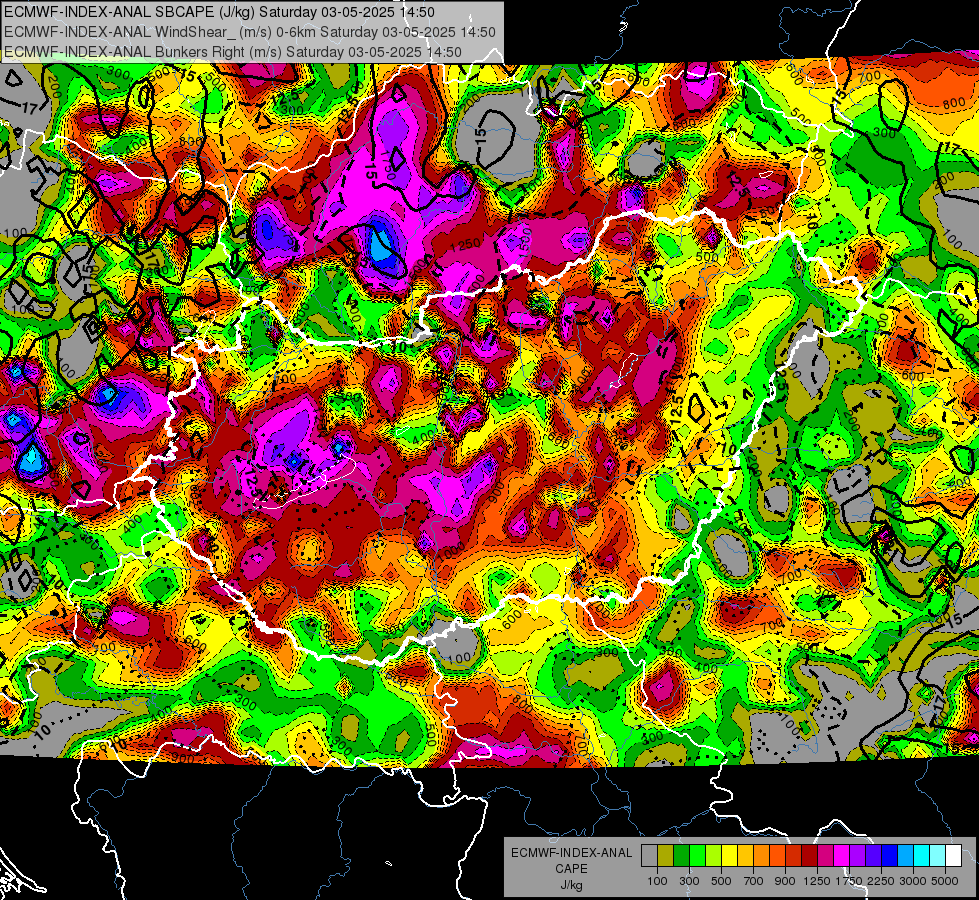Click the 500 value under the legend

721,881
